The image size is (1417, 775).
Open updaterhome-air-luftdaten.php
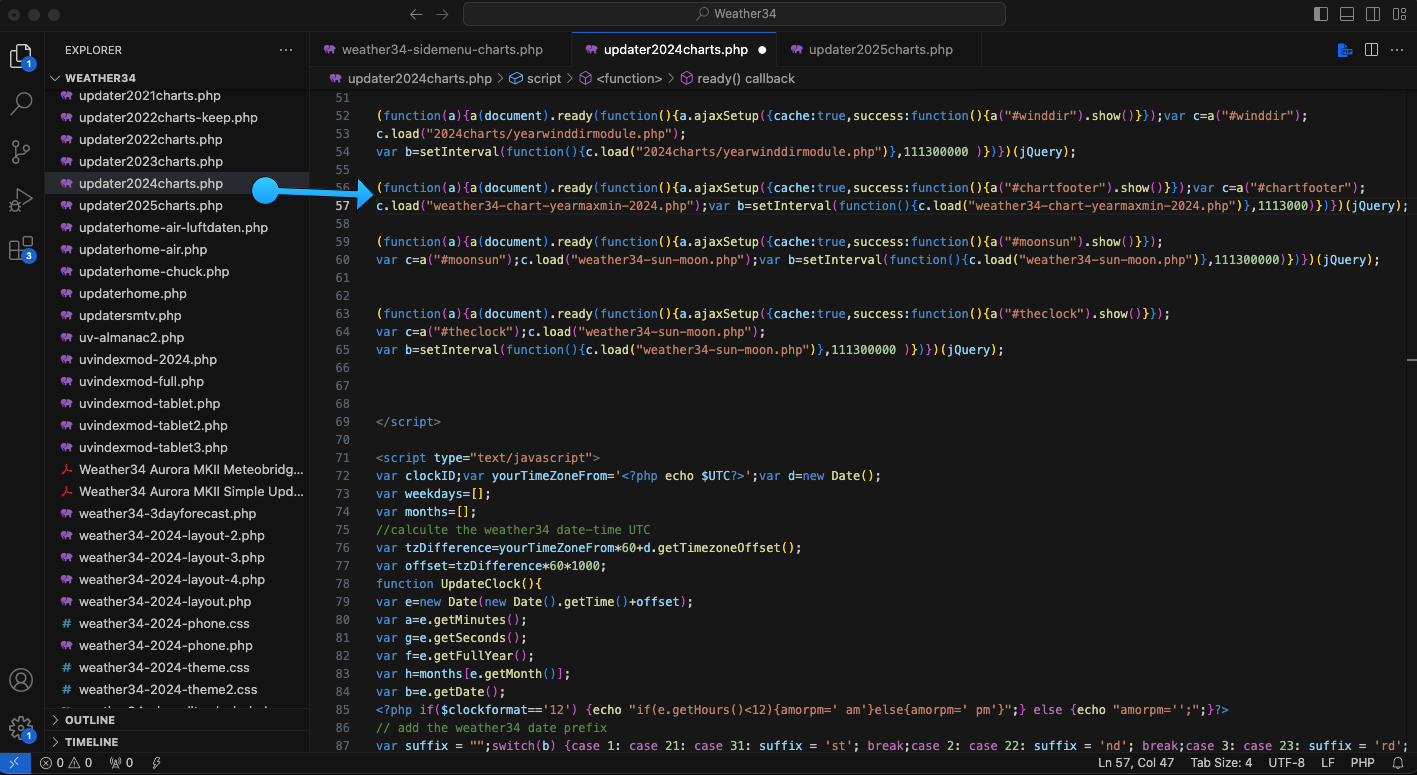[177, 227]
